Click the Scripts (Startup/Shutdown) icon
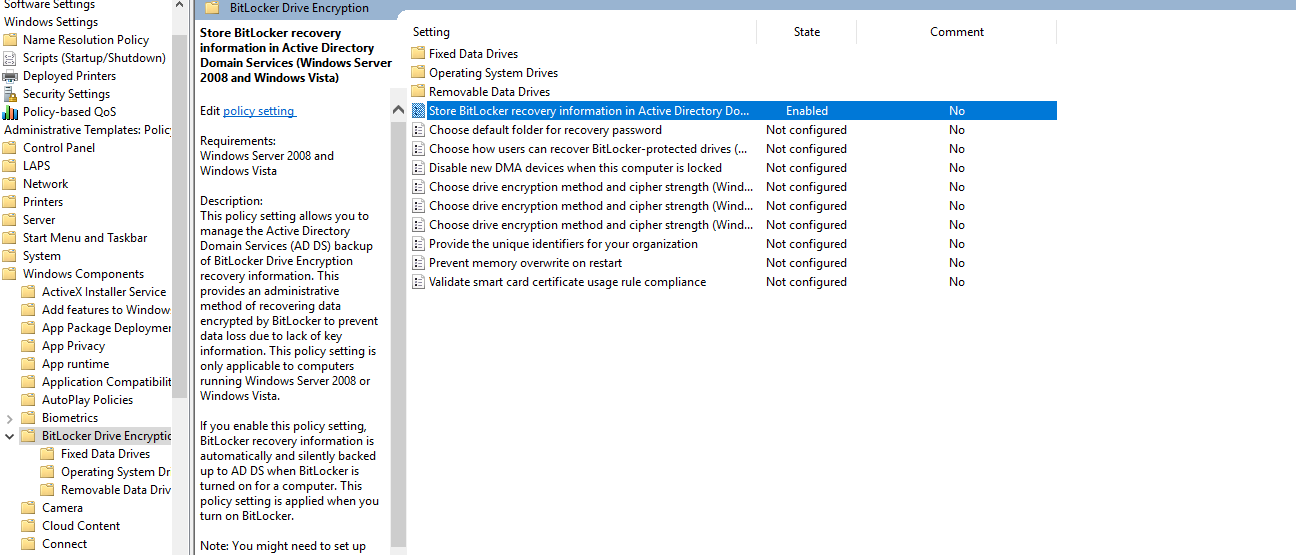Screen dimensions: 1296x555 [10, 58]
